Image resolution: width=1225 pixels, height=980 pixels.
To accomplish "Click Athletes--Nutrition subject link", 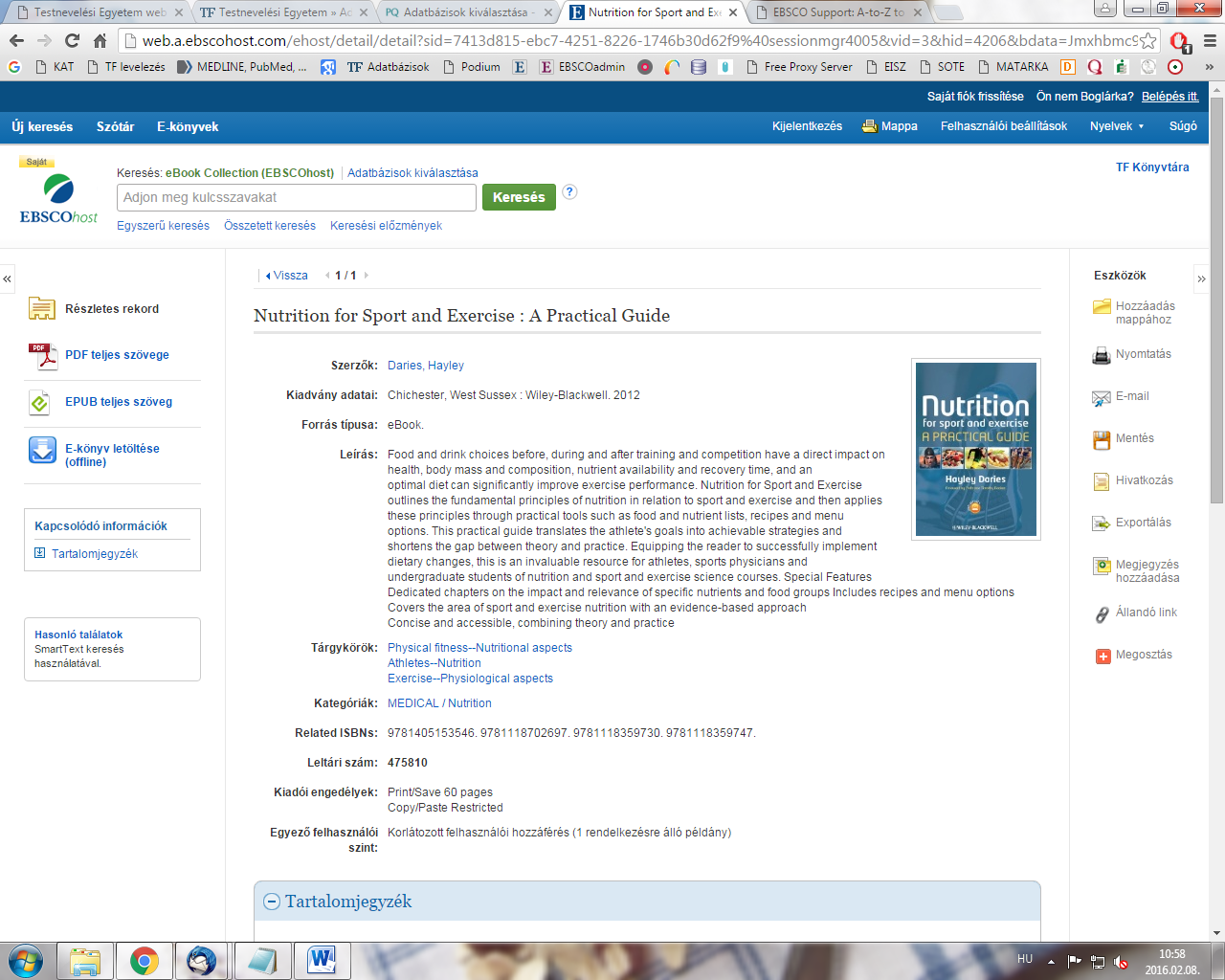I will (x=434, y=663).
